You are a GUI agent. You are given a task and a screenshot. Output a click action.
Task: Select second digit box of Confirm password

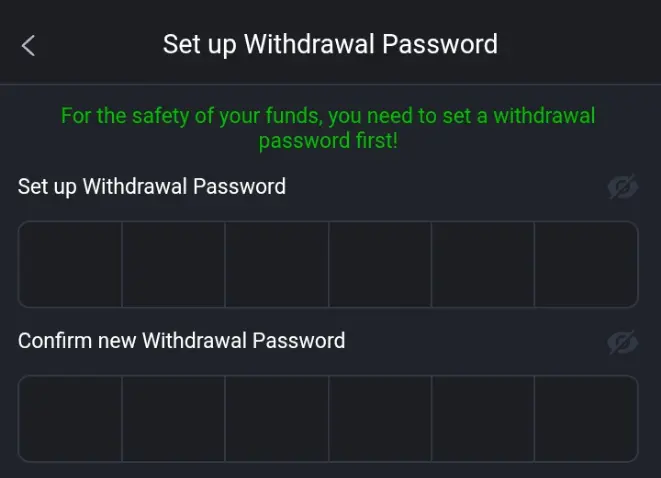pyautogui.click(x=174, y=419)
